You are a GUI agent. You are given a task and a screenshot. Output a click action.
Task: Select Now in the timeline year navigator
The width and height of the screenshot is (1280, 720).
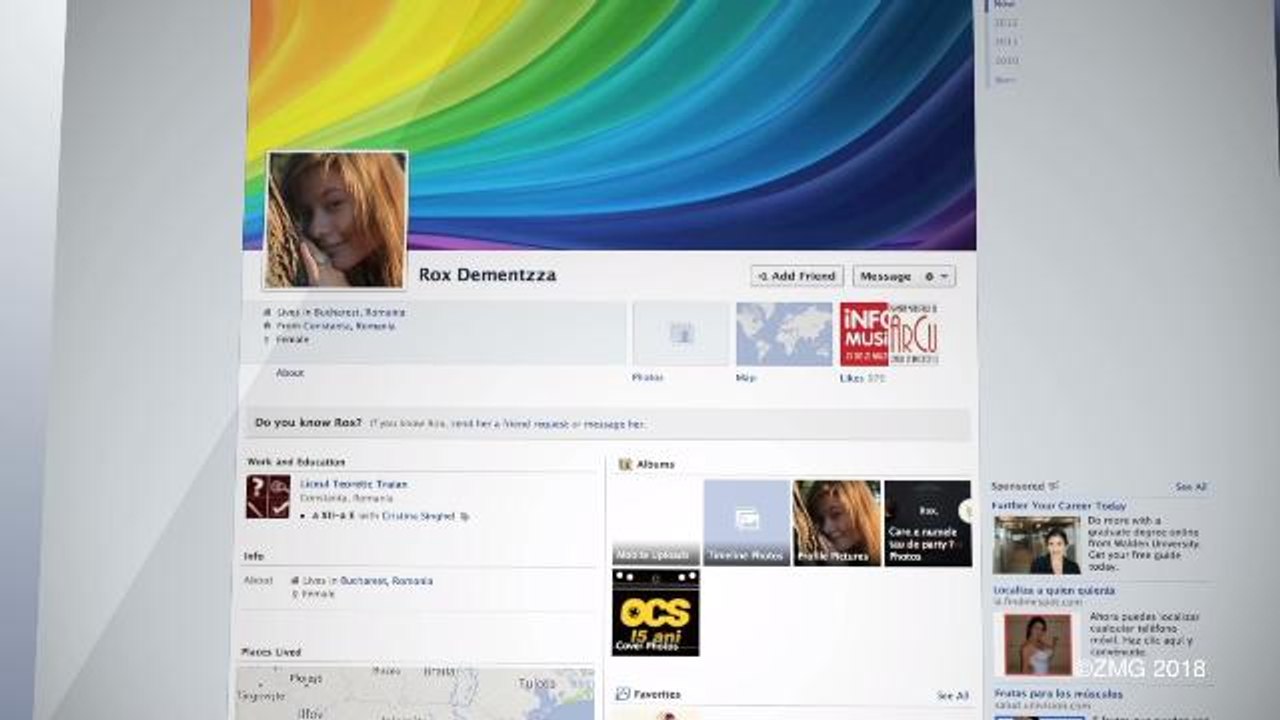1004,4
